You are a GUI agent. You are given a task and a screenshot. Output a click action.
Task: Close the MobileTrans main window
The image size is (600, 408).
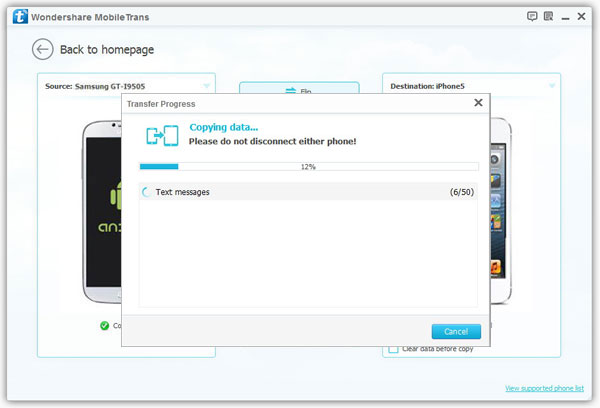[x=581, y=16]
